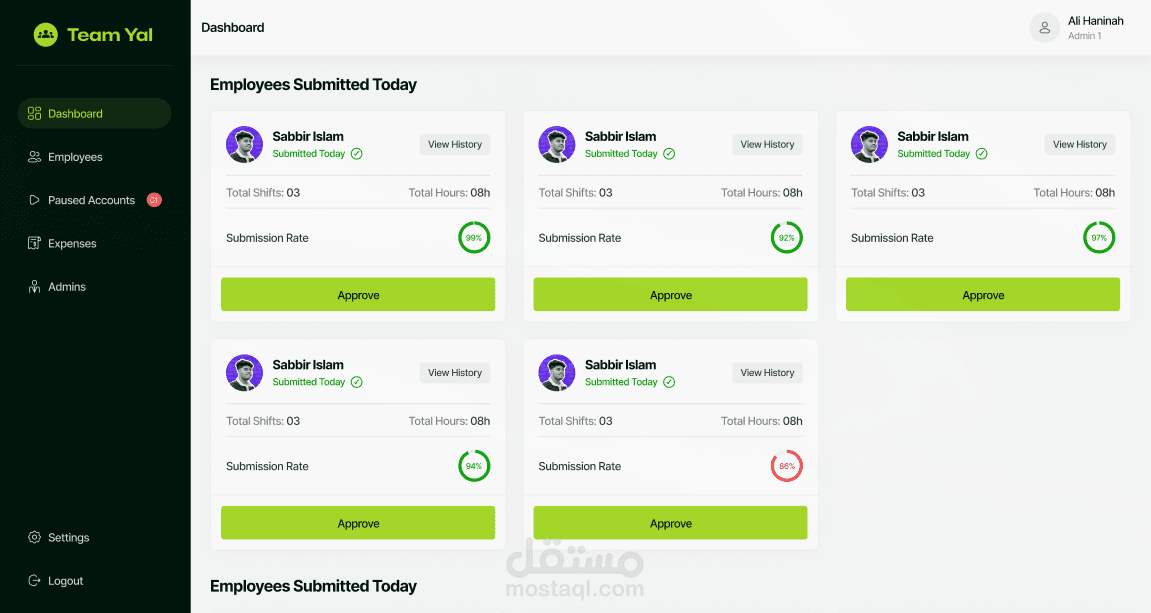Click the red 86% submission rate ring
The height and width of the screenshot is (613, 1151).
(787, 466)
